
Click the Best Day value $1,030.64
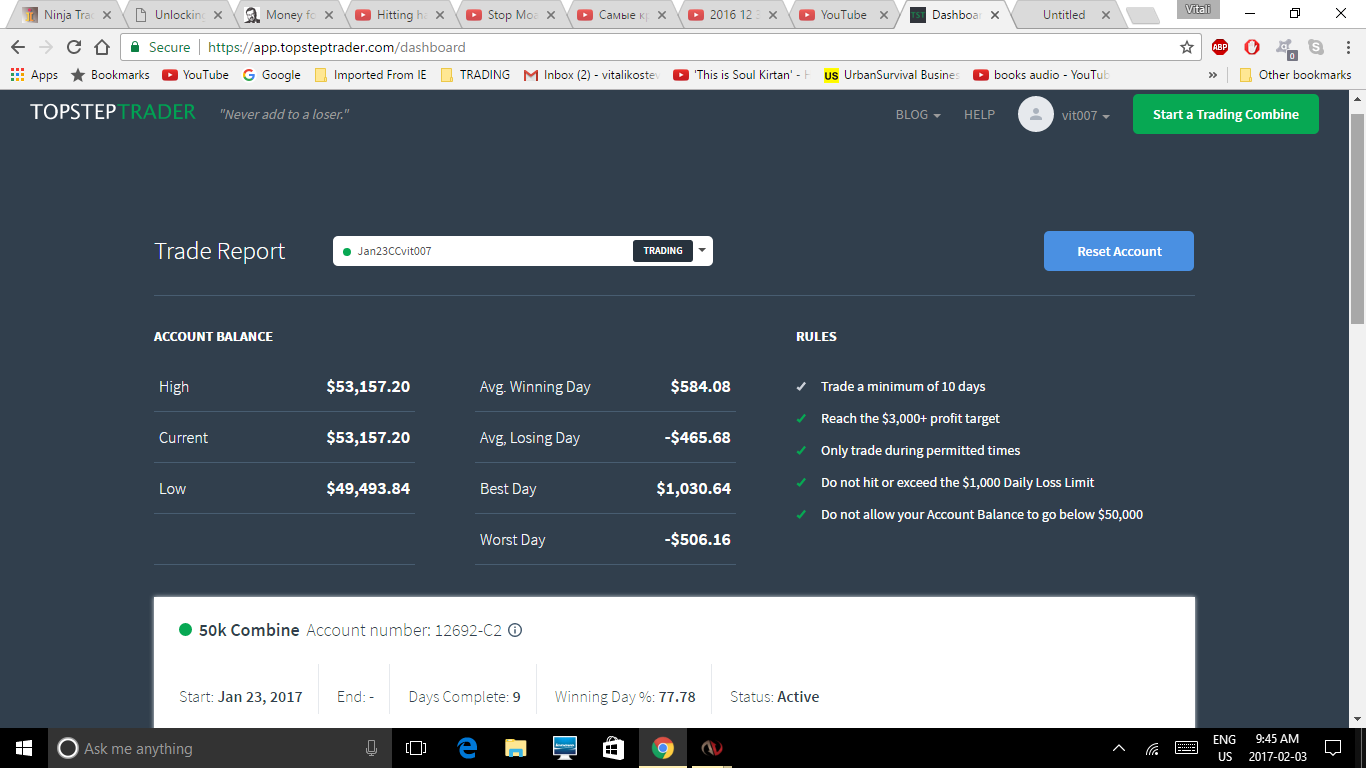point(694,489)
